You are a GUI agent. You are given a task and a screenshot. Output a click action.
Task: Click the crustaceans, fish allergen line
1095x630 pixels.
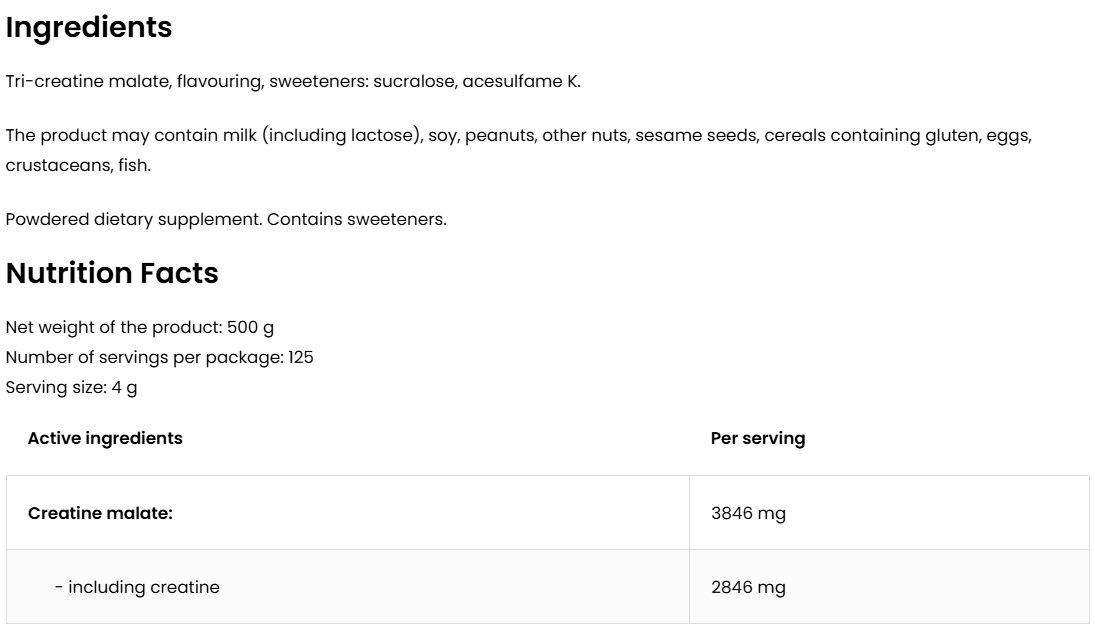pyautogui.click(x=78, y=165)
